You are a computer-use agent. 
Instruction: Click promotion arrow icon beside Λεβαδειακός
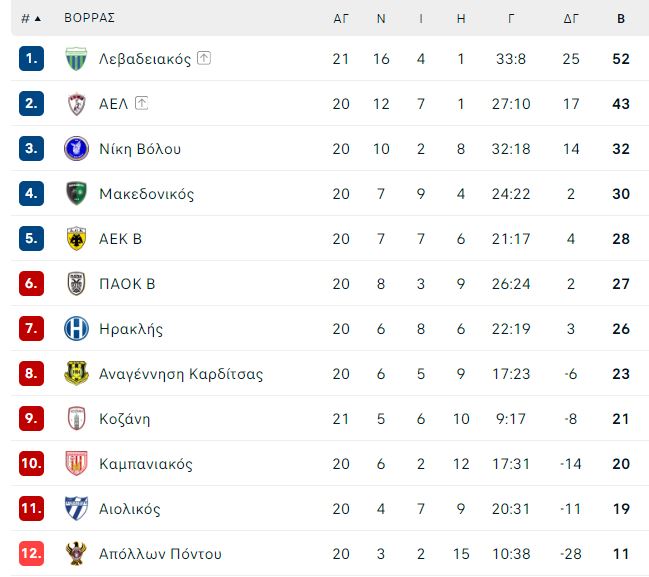204,58
